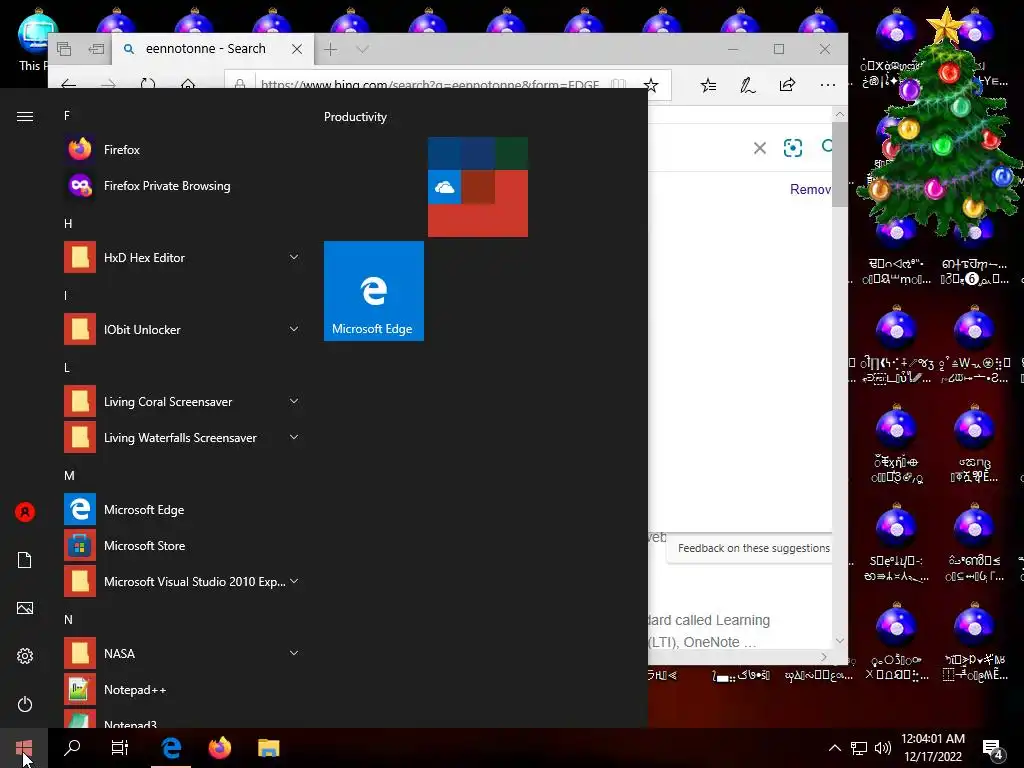The image size is (1024, 768).
Task: Click Feedback on these suggestions link
Action: click(x=754, y=548)
